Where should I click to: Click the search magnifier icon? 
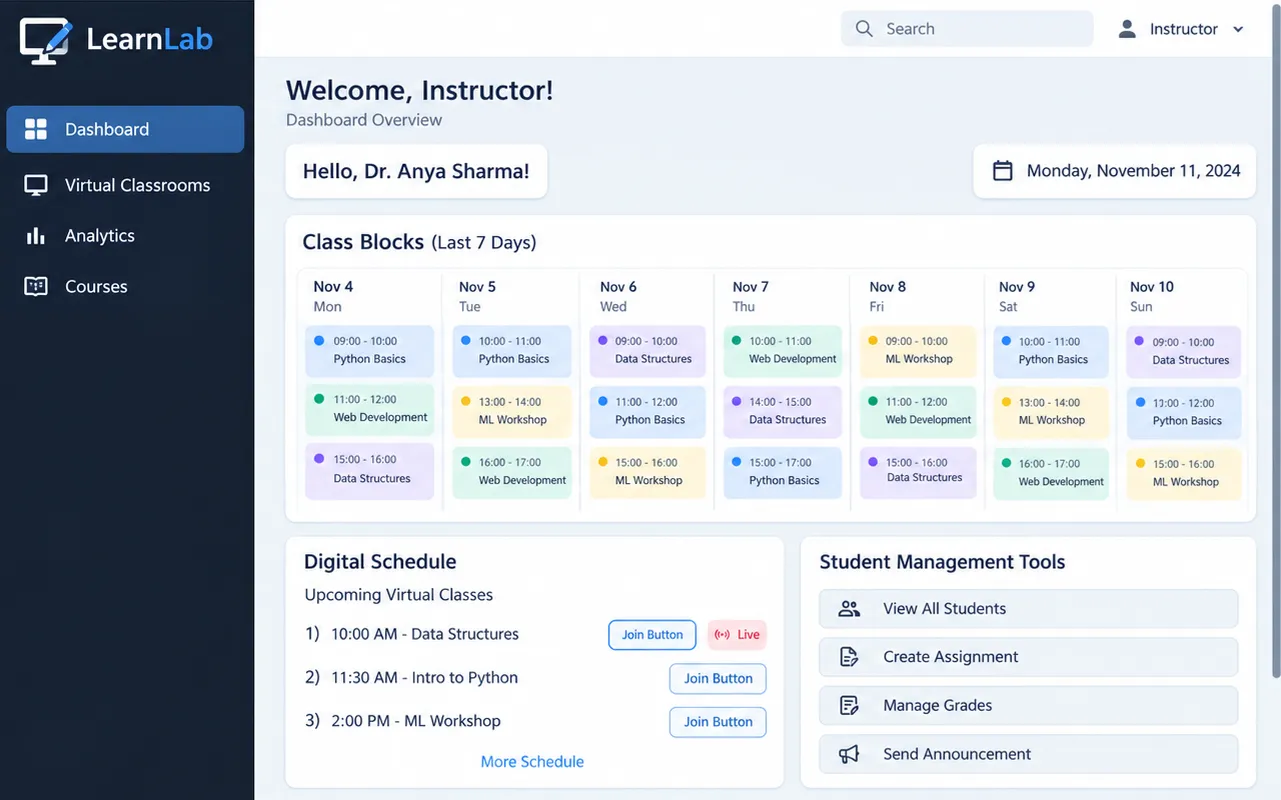pyautogui.click(x=864, y=29)
